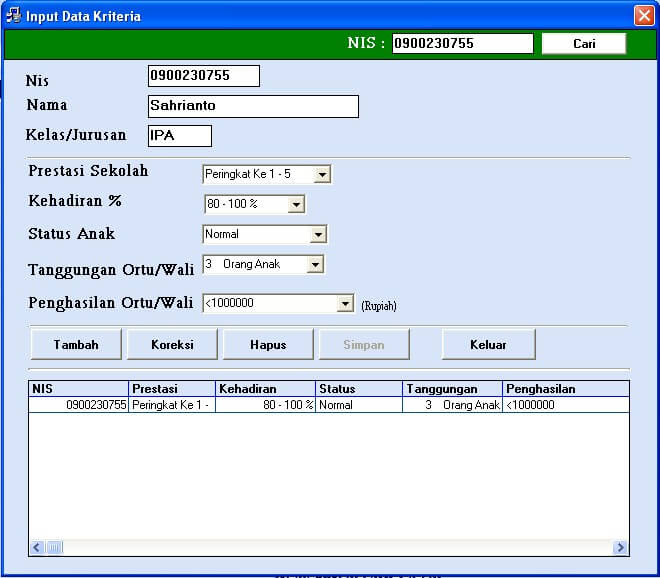The height and width of the screenshot is (578, 660).
Task: Click the Kelas/Jurusan field containing IPA
Action: click(180, 136)
